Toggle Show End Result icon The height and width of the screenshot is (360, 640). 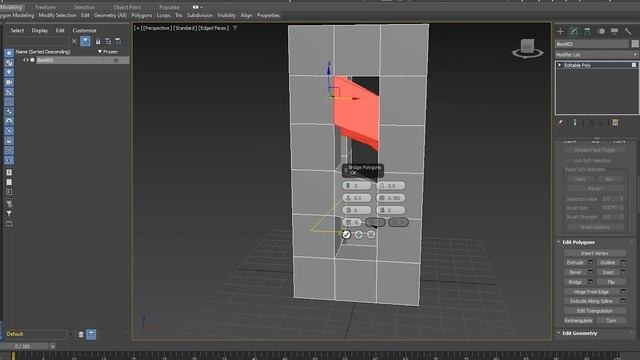coord(575,122)
